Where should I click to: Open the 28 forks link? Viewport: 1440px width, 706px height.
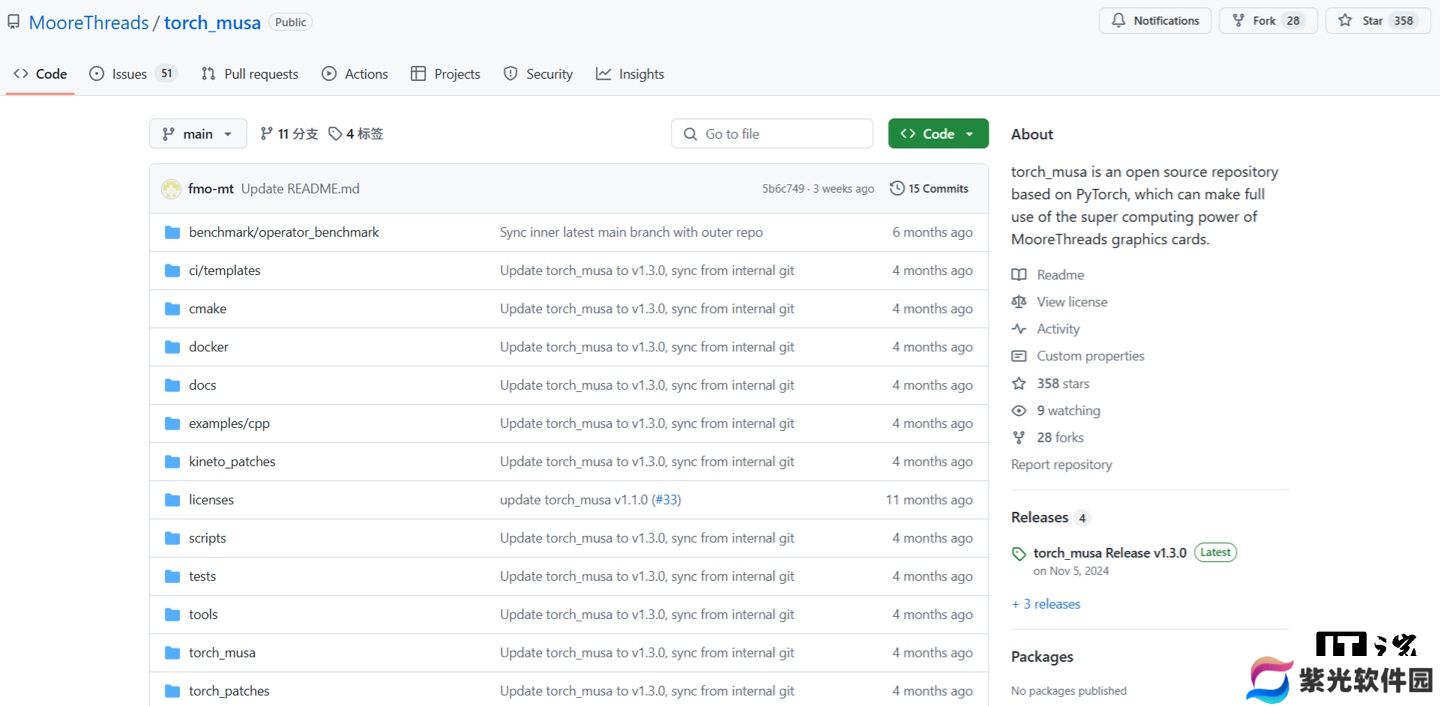click(x=1060, y=438)
